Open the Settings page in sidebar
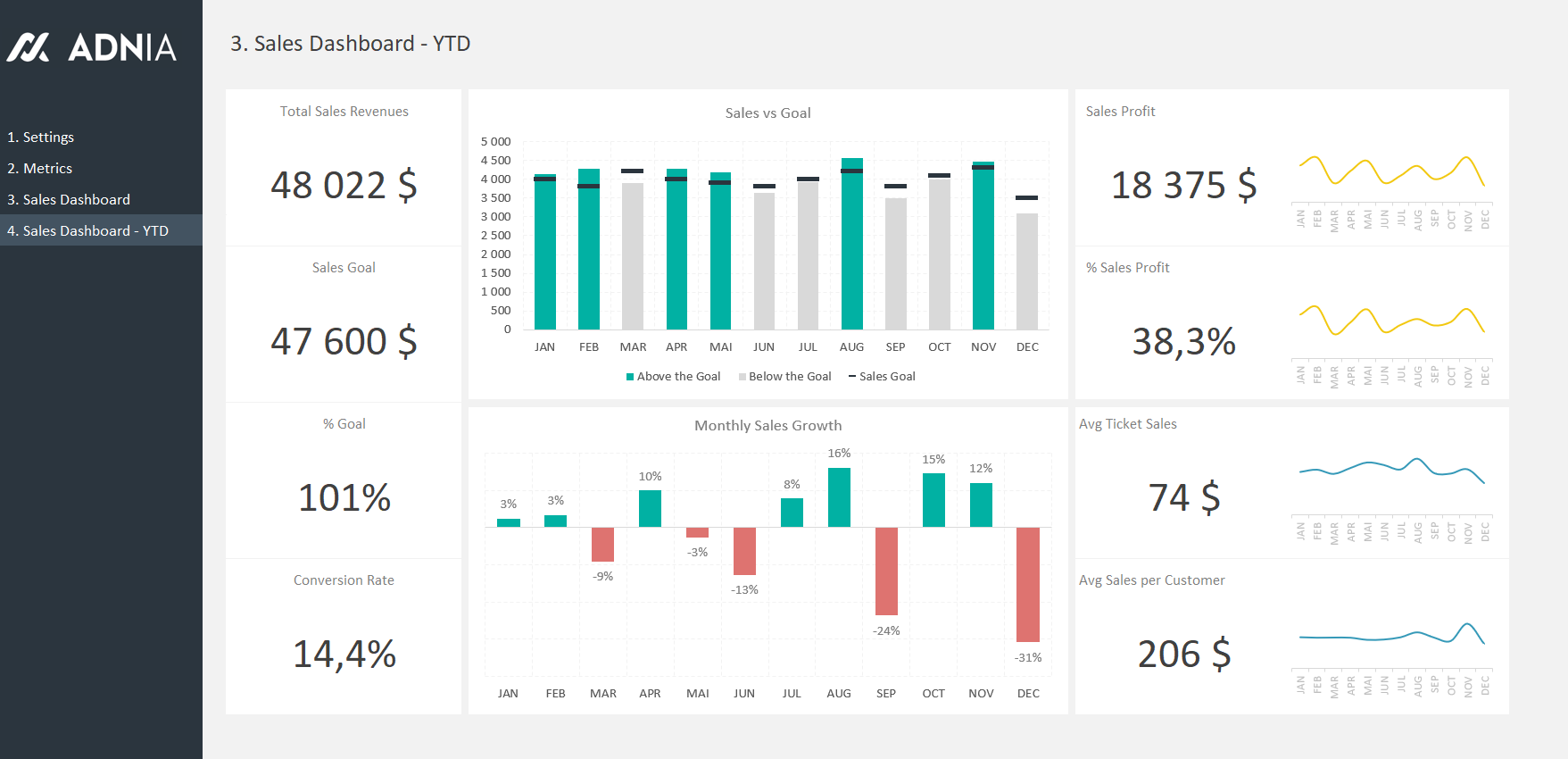 coord(40,138)
